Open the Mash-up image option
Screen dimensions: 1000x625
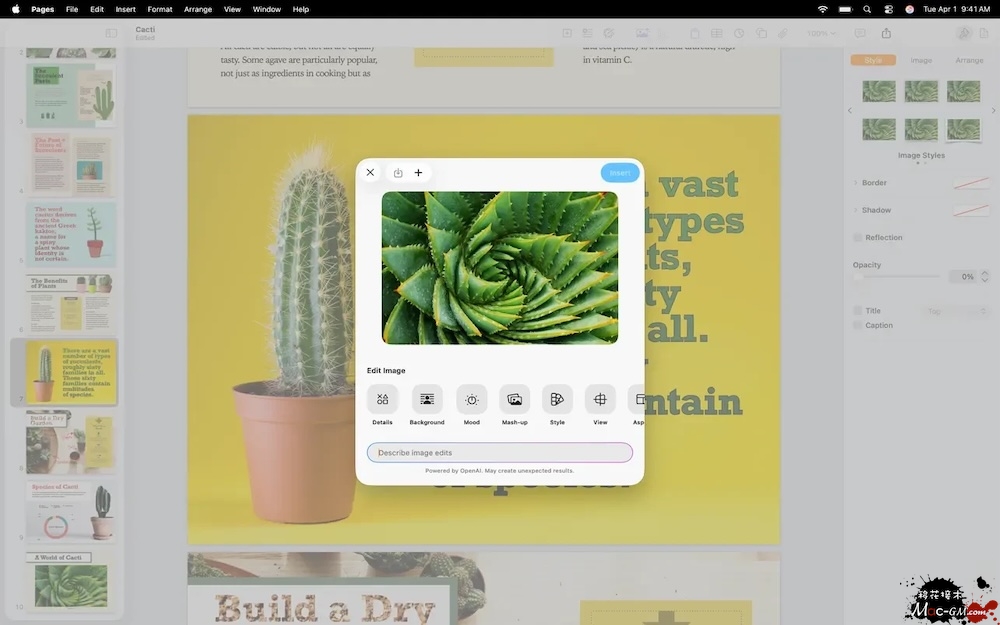pos(514,399)
